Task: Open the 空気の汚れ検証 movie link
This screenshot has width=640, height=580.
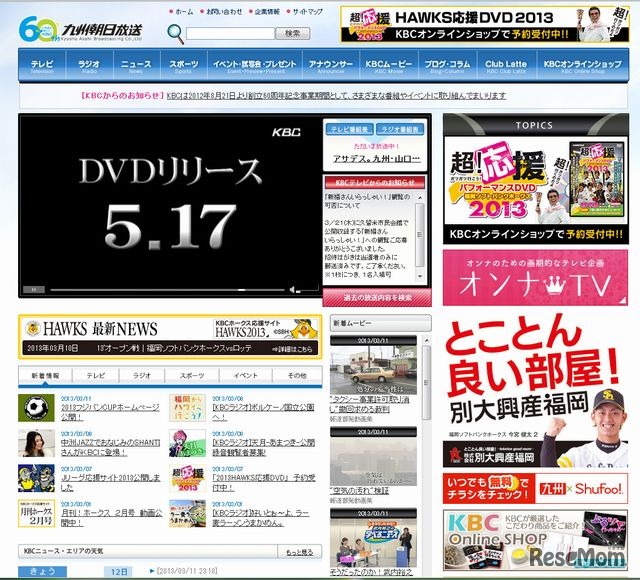Action: pos(359,491)
